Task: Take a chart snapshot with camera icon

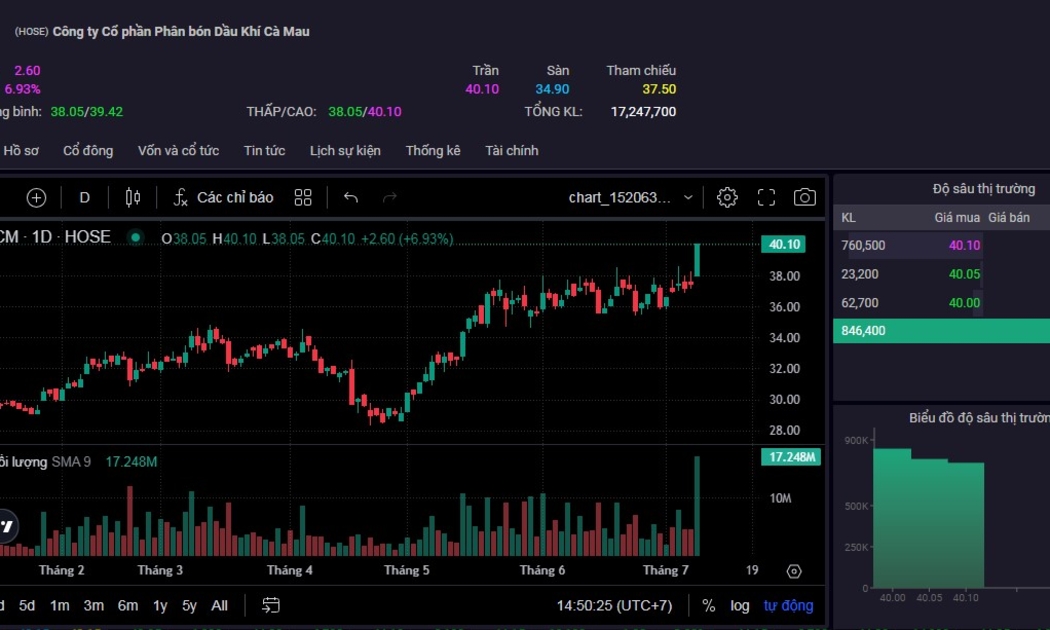Action: tap(804, 198)
